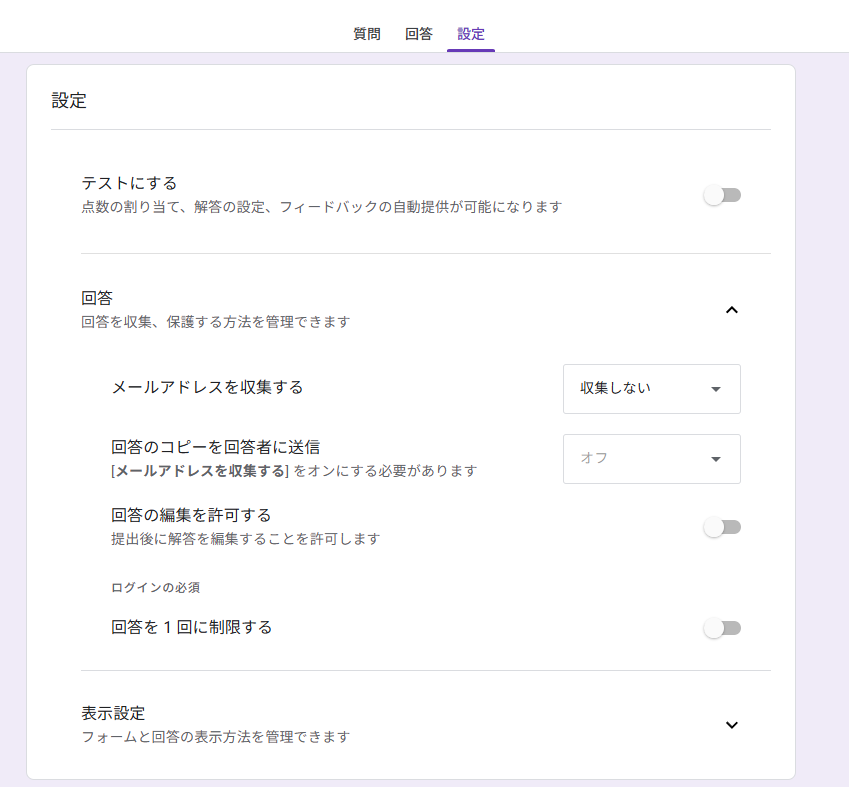Collapse the 回答 section chevron
849x787 pixels.
pyautogui.click(x=732, y=310)
